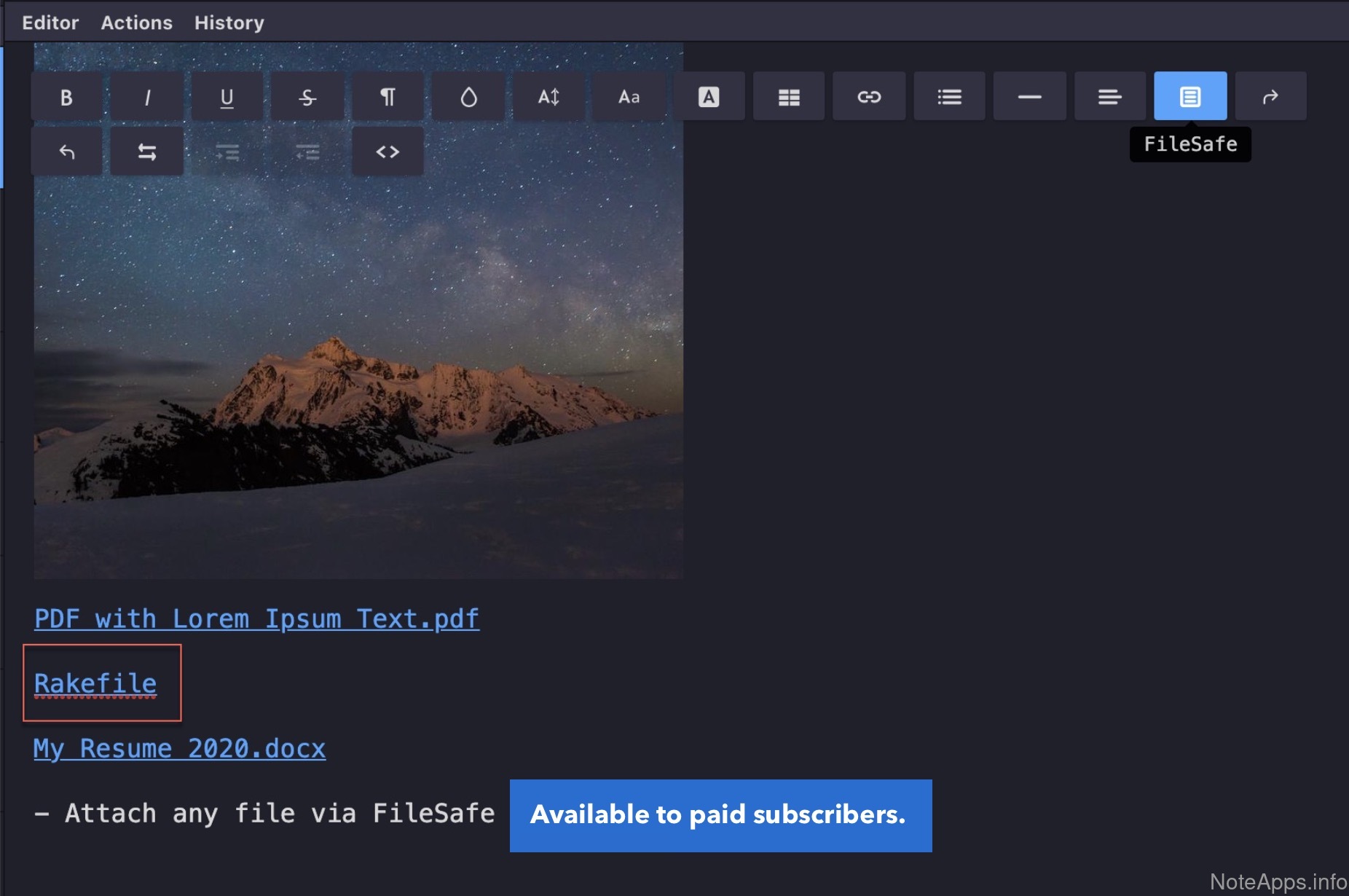
Task: Open paragraph format options
Action: (x=388, y=97)
